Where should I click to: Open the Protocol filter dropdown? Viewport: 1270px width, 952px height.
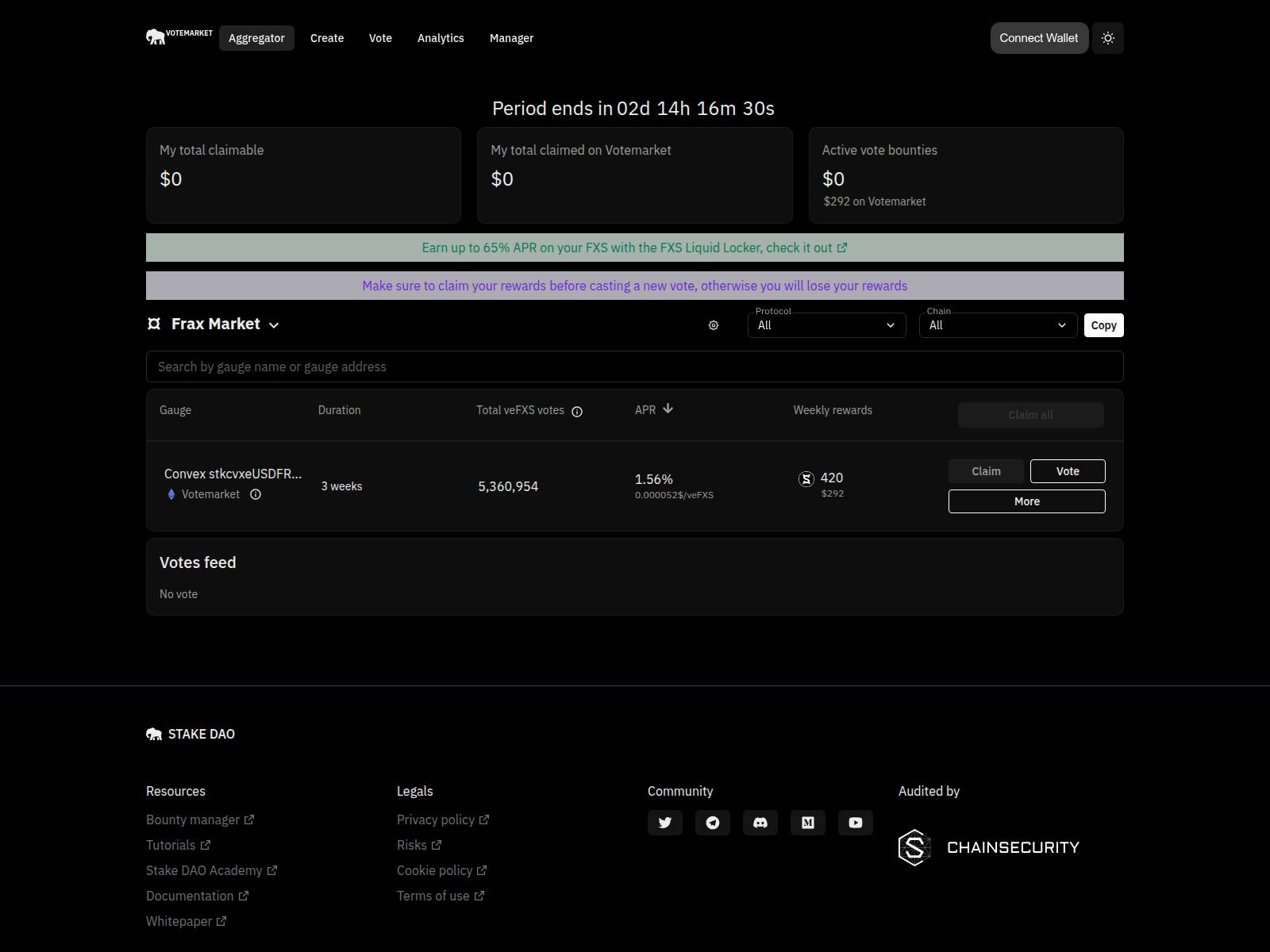[x=826, y=325]
